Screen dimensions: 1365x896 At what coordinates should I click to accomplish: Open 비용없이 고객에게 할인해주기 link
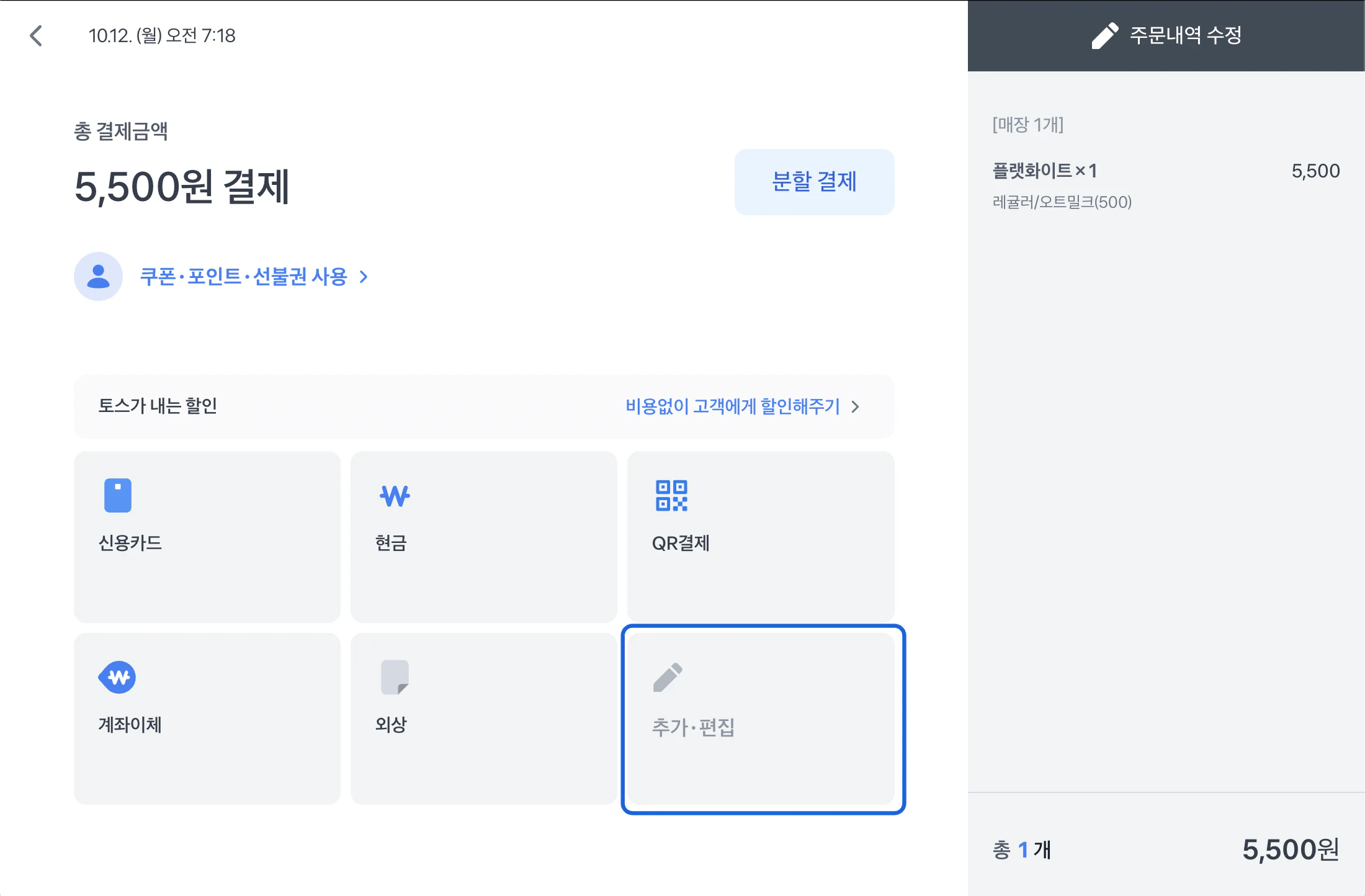coord(733,406)
